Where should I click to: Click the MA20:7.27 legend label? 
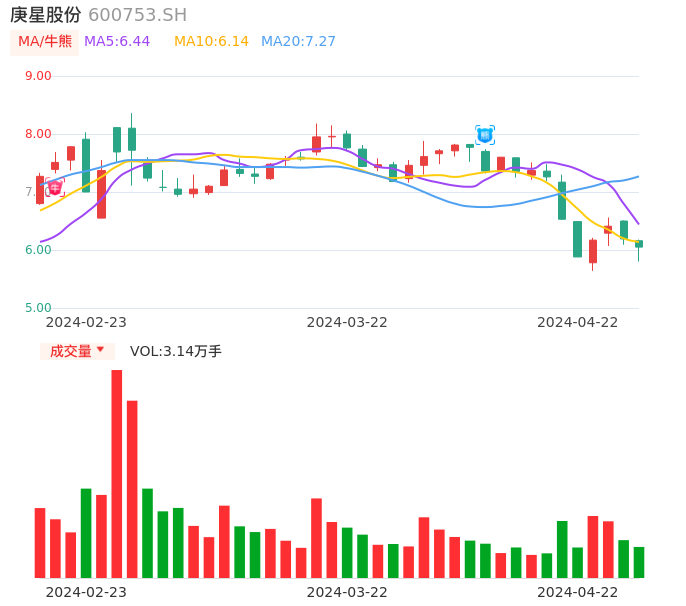(298, 42)
